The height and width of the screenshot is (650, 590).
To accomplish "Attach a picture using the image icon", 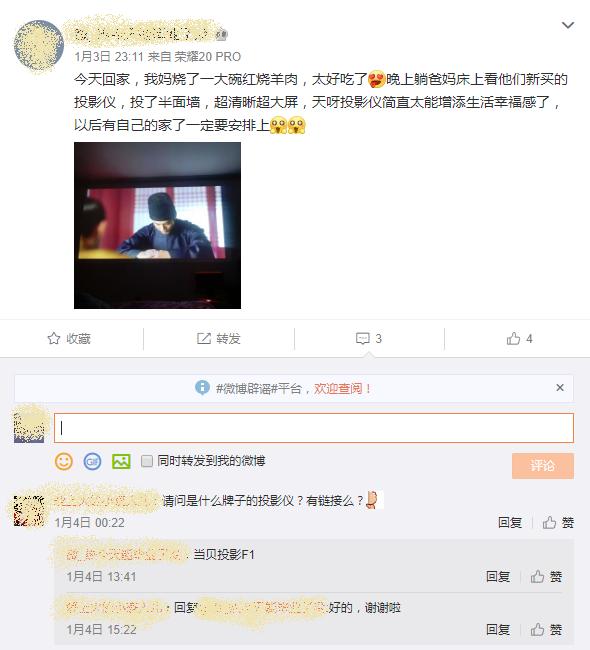I will 121,461.
